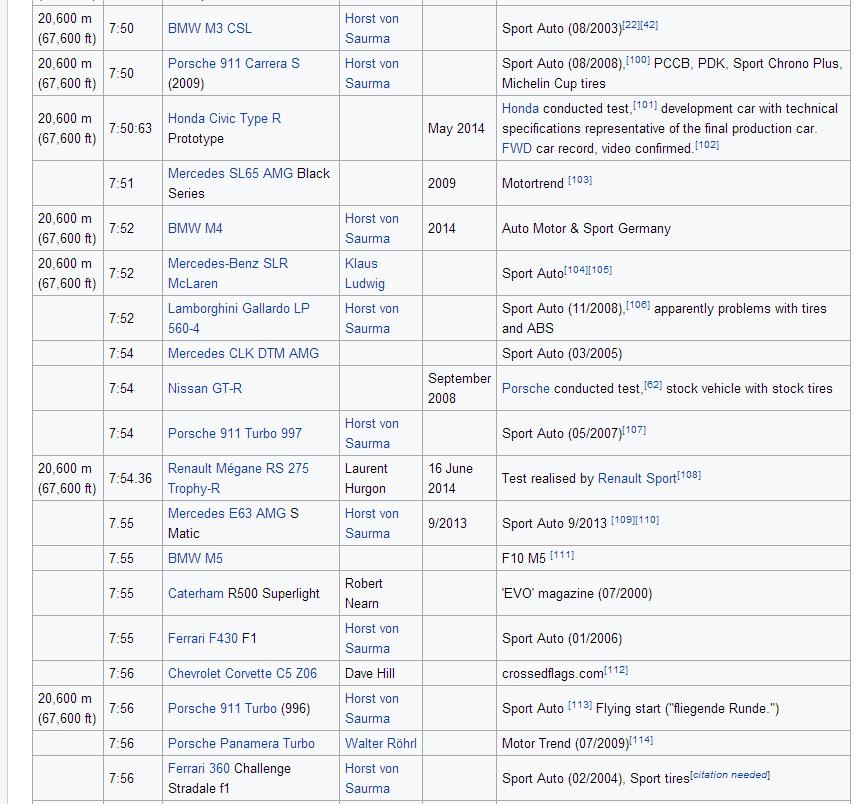Open the Klaus Ludwig driver link

[365, 273]
